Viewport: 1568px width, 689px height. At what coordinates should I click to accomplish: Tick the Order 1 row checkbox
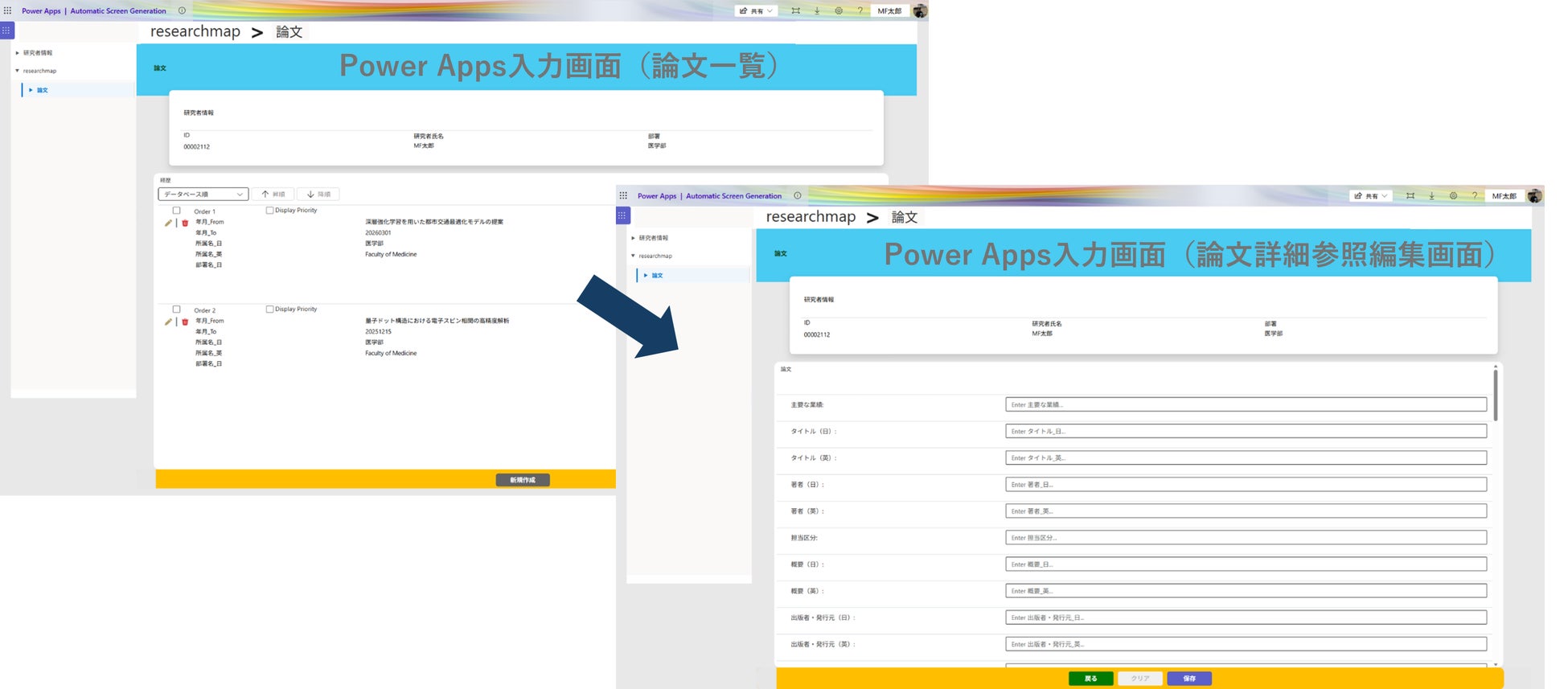(176, 211)
